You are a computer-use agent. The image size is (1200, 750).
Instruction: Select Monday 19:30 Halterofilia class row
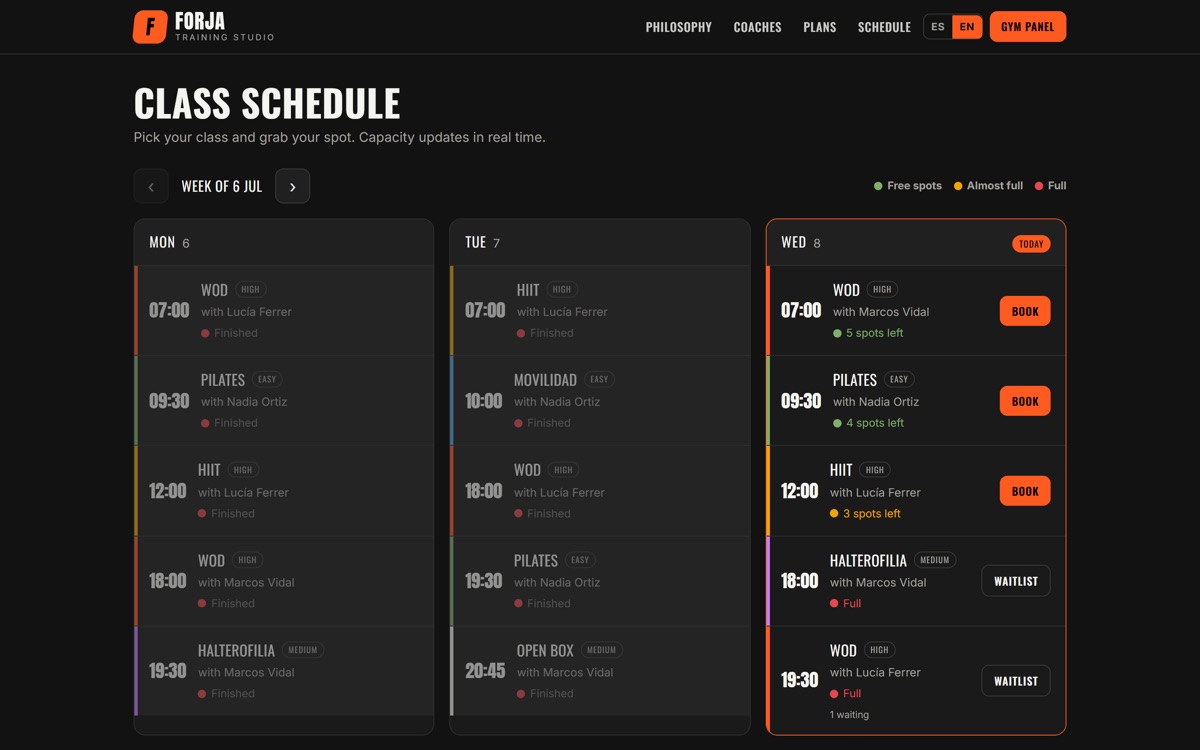pos(284,671)
